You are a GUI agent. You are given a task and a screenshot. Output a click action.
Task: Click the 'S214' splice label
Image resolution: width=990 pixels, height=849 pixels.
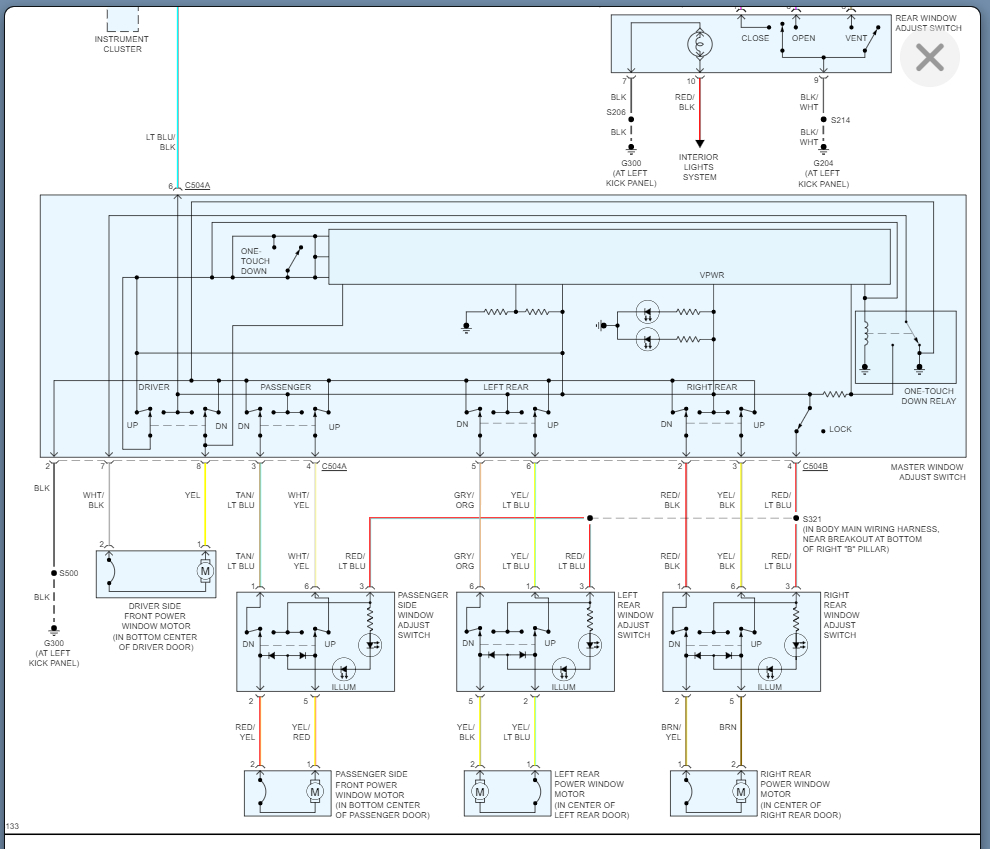pyautogui.click(x=840, y=120)
